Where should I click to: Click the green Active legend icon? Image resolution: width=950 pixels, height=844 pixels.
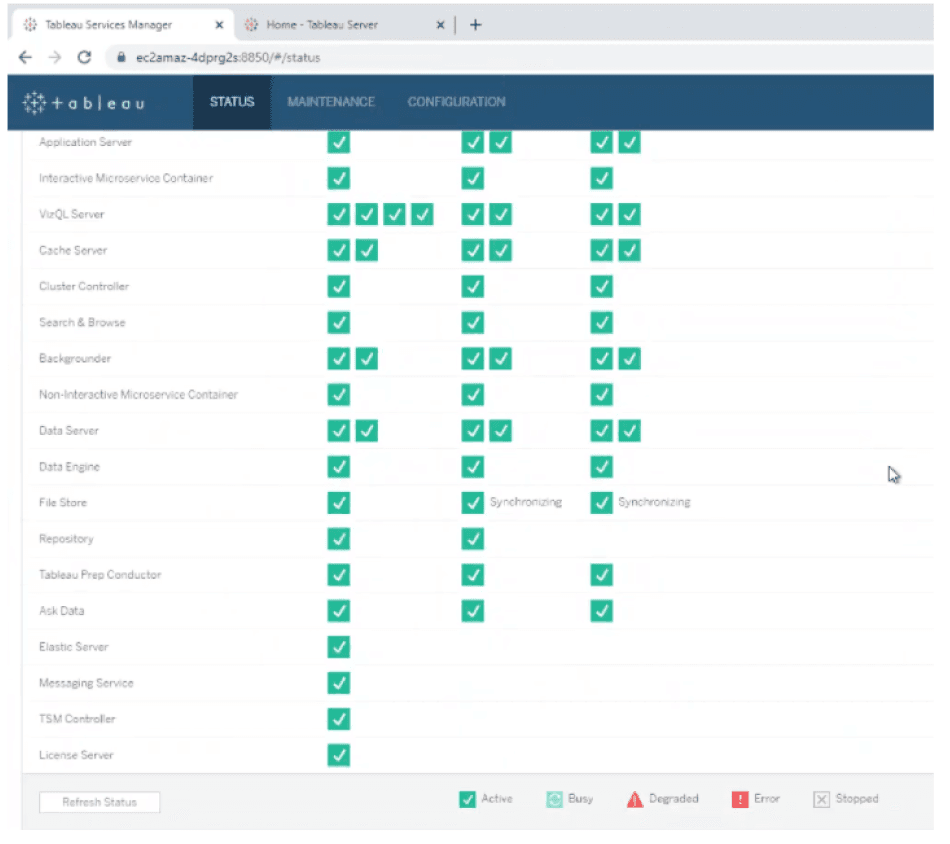coord(467,799)
